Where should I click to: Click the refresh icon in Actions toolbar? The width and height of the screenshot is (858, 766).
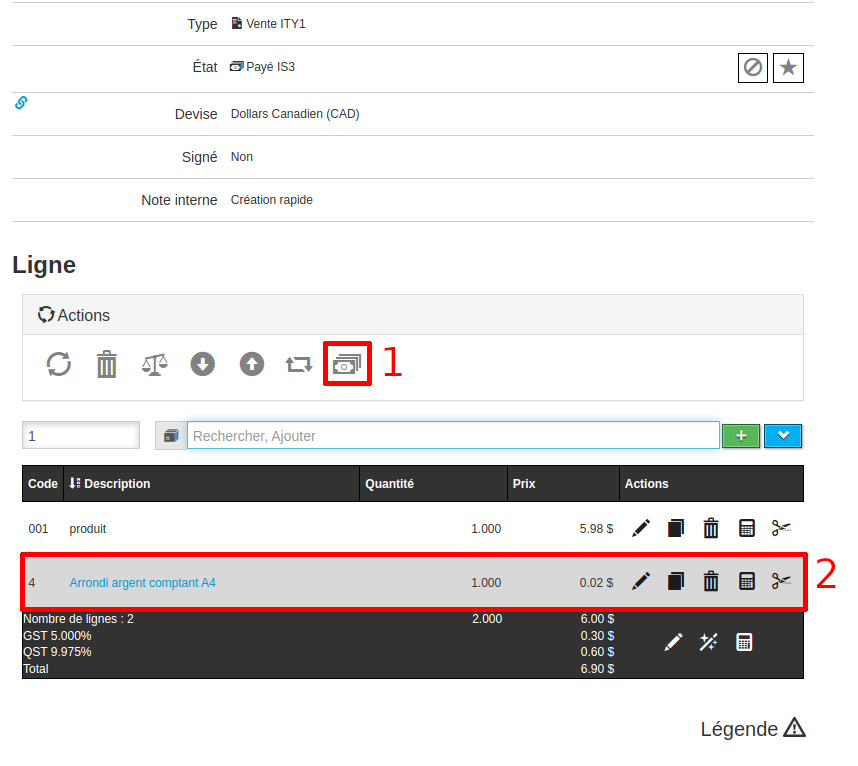59,364
